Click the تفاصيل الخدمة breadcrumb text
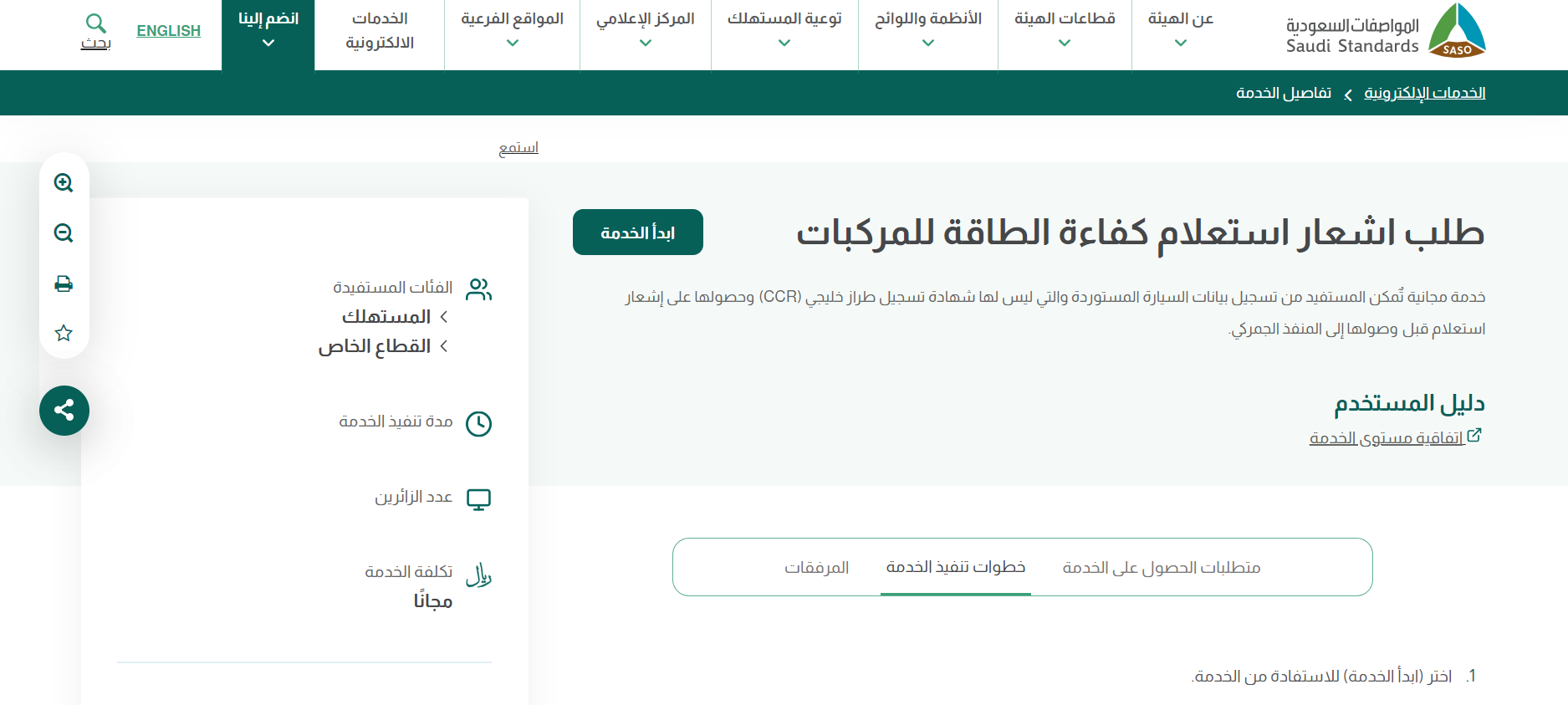Screen dimensions: 1568x705 pos(1284,93)
